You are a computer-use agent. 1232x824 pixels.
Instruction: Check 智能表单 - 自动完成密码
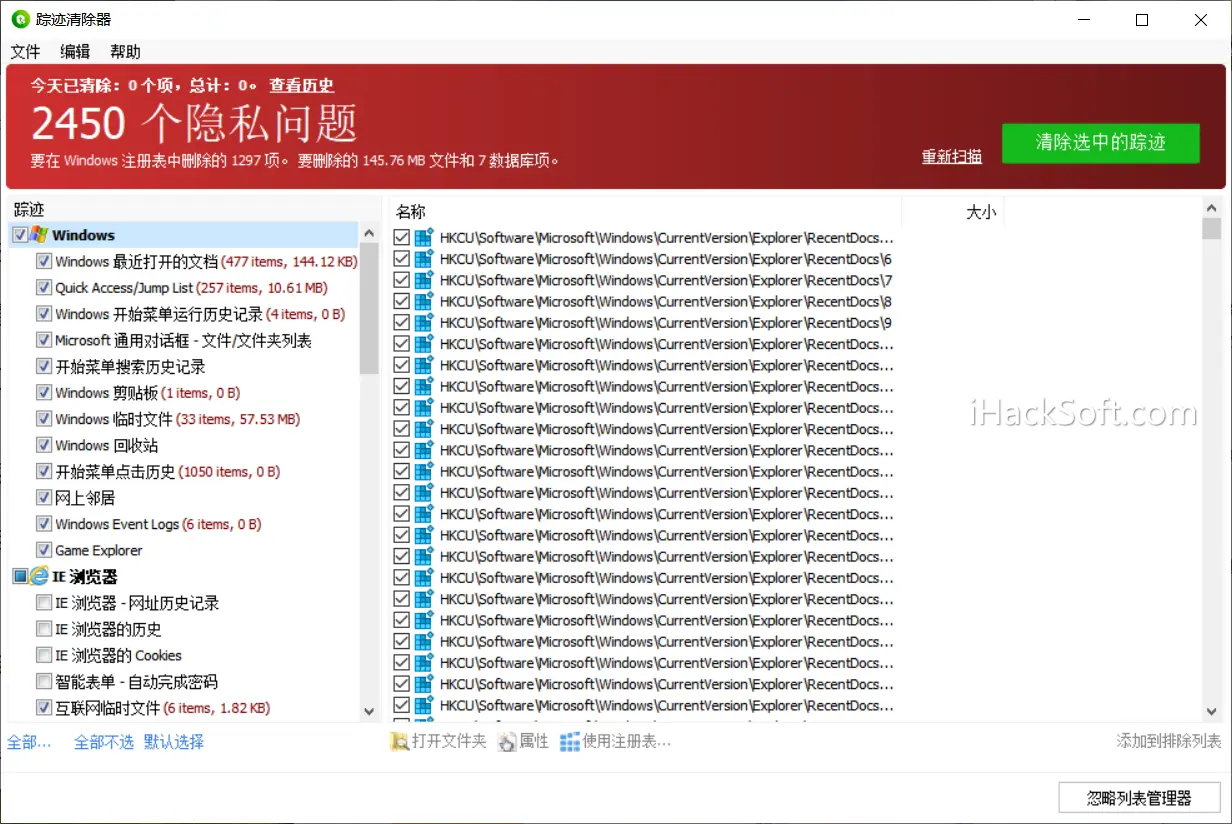[44, 682]
